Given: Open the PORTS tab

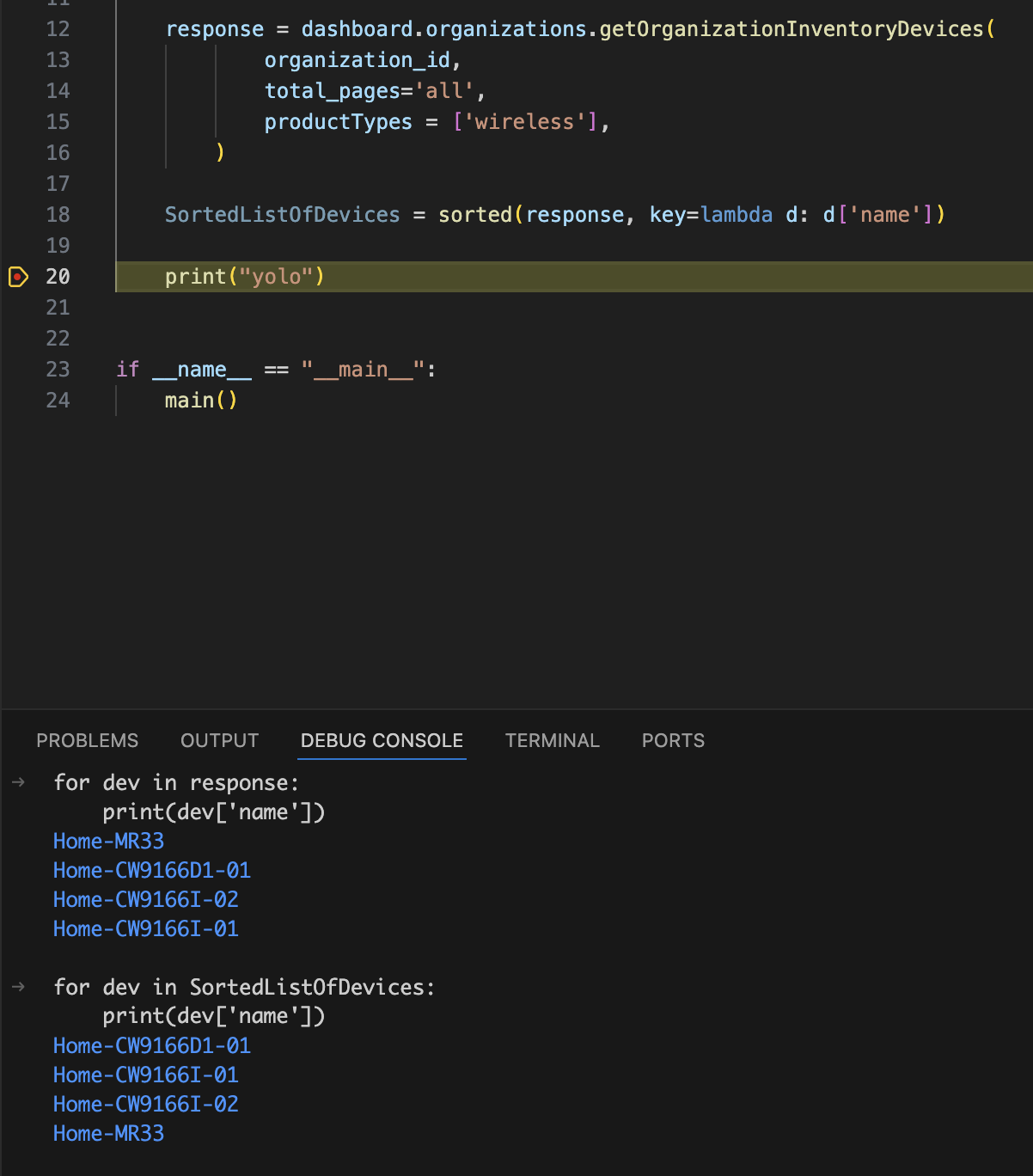Looking at the screenshot, I should (672, 740).
